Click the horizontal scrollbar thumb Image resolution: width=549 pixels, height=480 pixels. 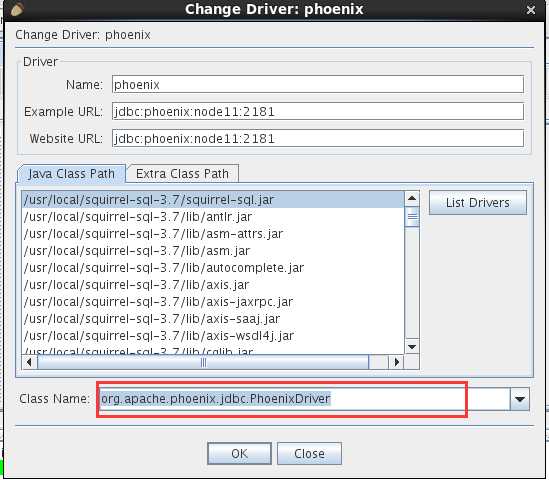(x=203, y=362)
